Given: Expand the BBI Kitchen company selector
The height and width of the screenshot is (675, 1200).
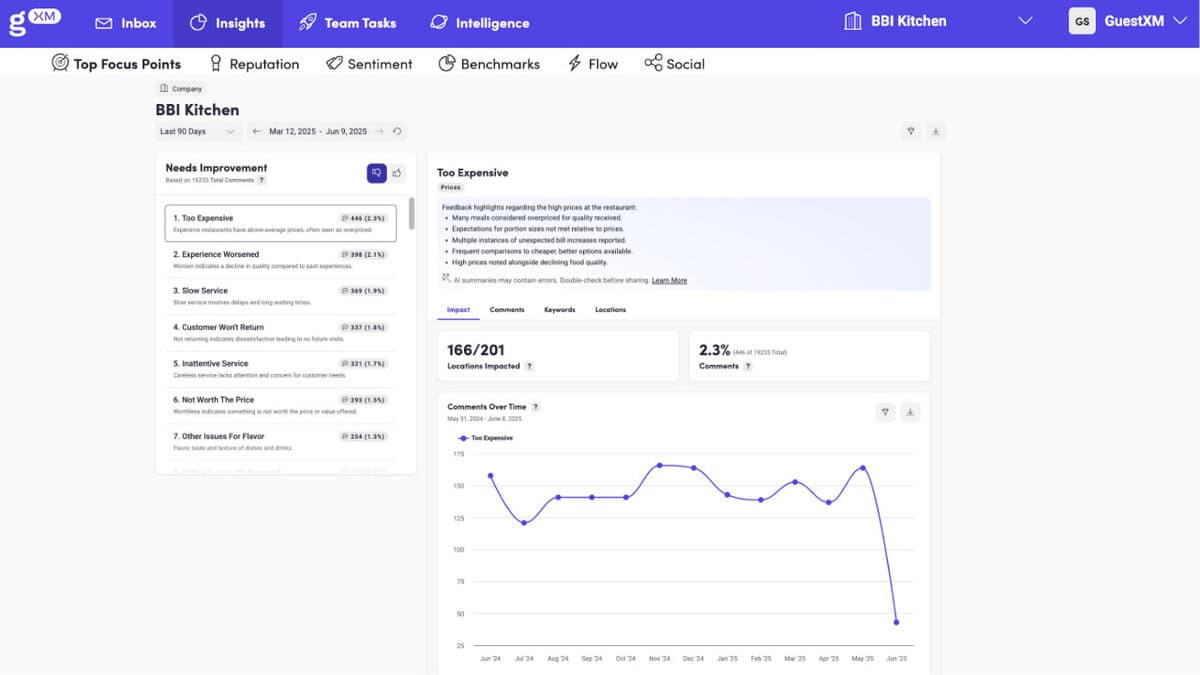Looking at the screenshot, I should click(x=1024, y=21).
